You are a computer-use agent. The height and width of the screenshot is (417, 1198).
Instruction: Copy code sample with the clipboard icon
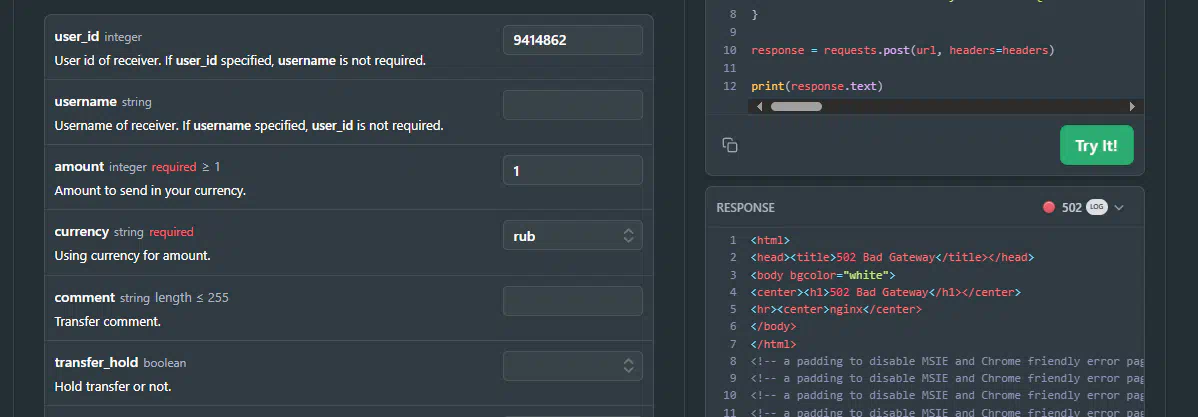pos(730,145)
